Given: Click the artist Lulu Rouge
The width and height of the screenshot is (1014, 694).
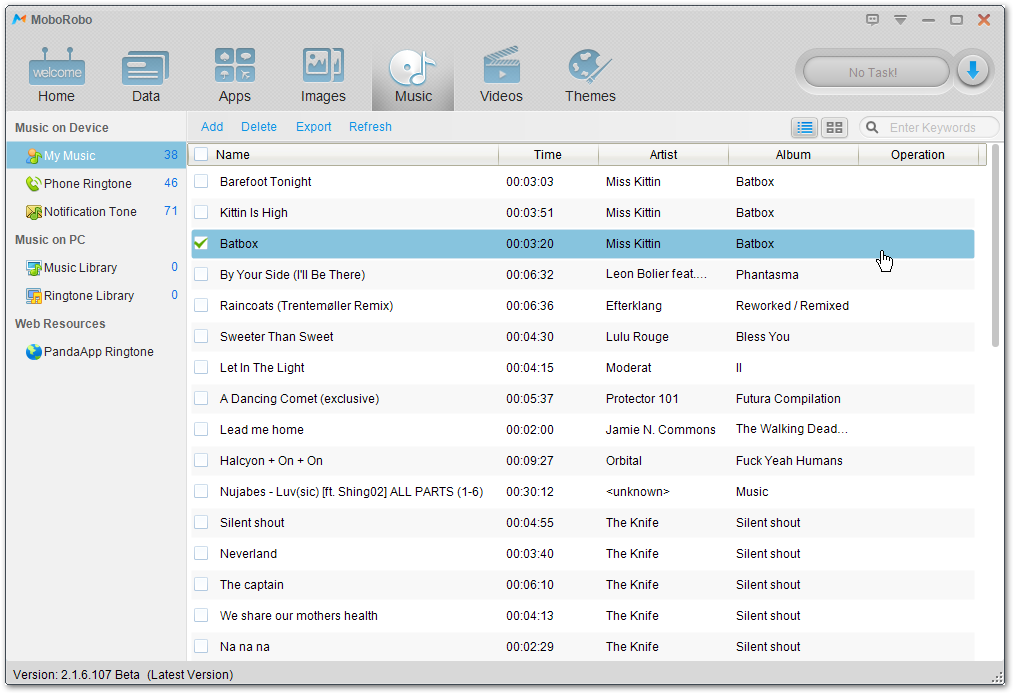Looking at the screenshot, I should pos(637,336).
